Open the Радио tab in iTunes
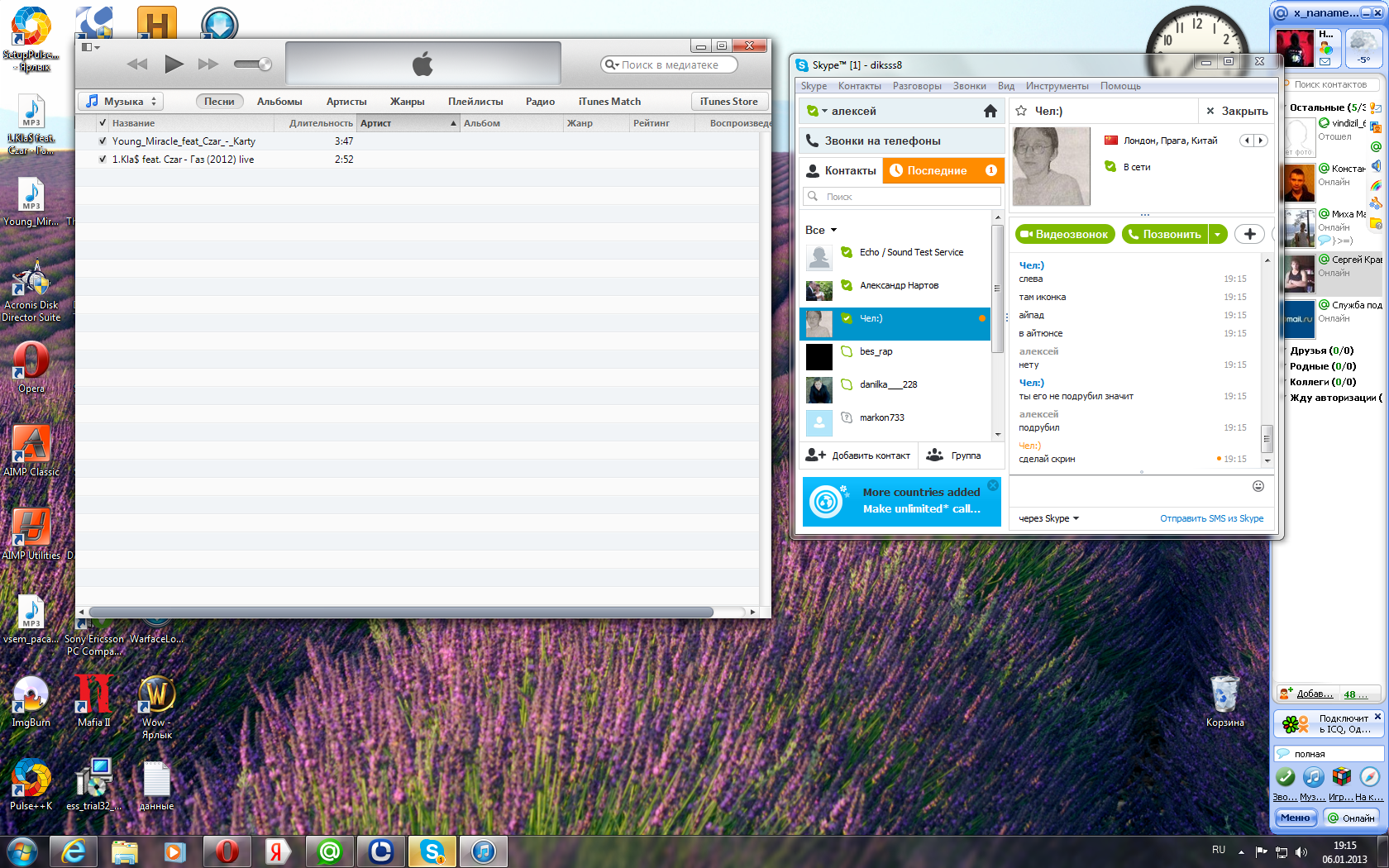This screenshot has width=1389, height=868. (540, 102)
